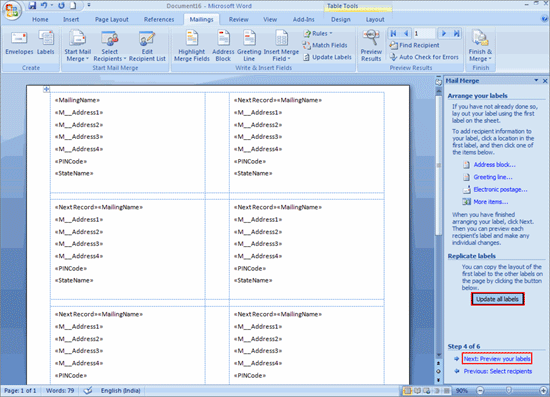Go to next record
Image resolution: width=550 pixels, height=397 pixels.
click(444, 33)
